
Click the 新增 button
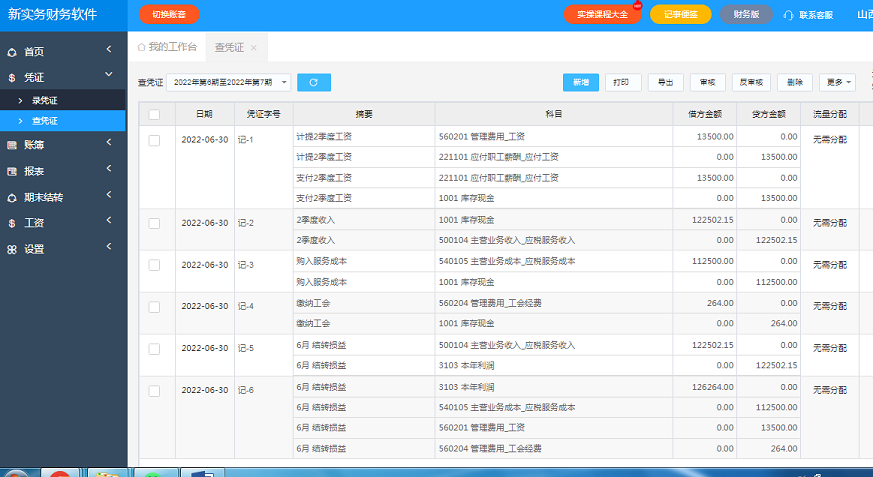point(581,82)
